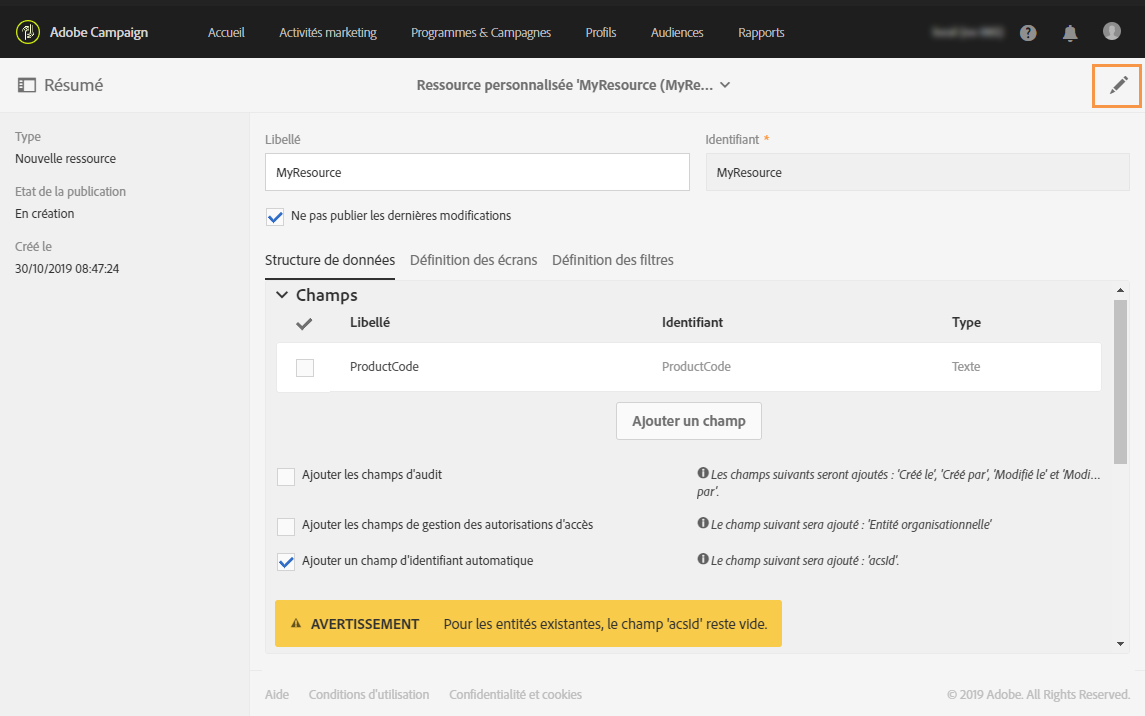Collapse the Champs section chevron
Screen dimensions: 1145x716
click(282, 296)
